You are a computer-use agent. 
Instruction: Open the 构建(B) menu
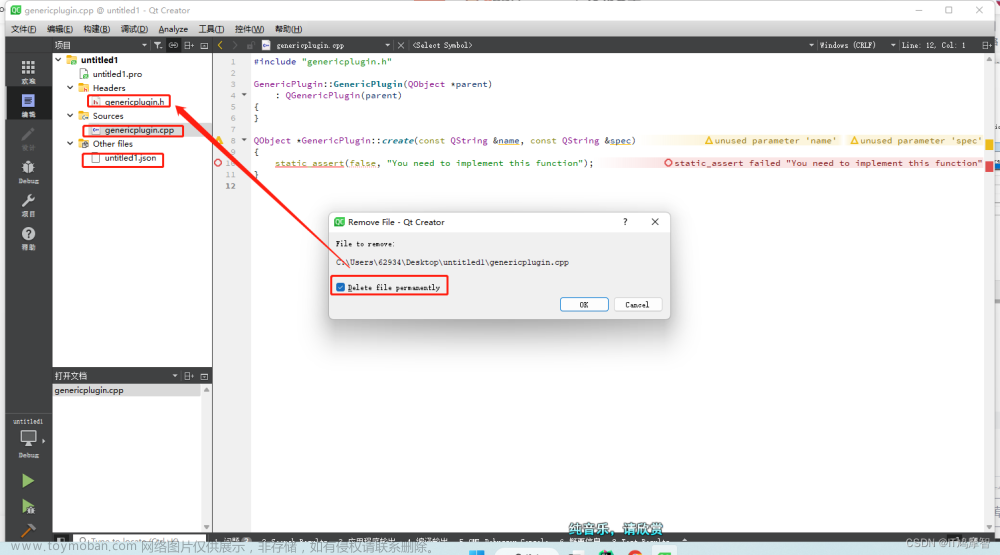tap(97, 29)
